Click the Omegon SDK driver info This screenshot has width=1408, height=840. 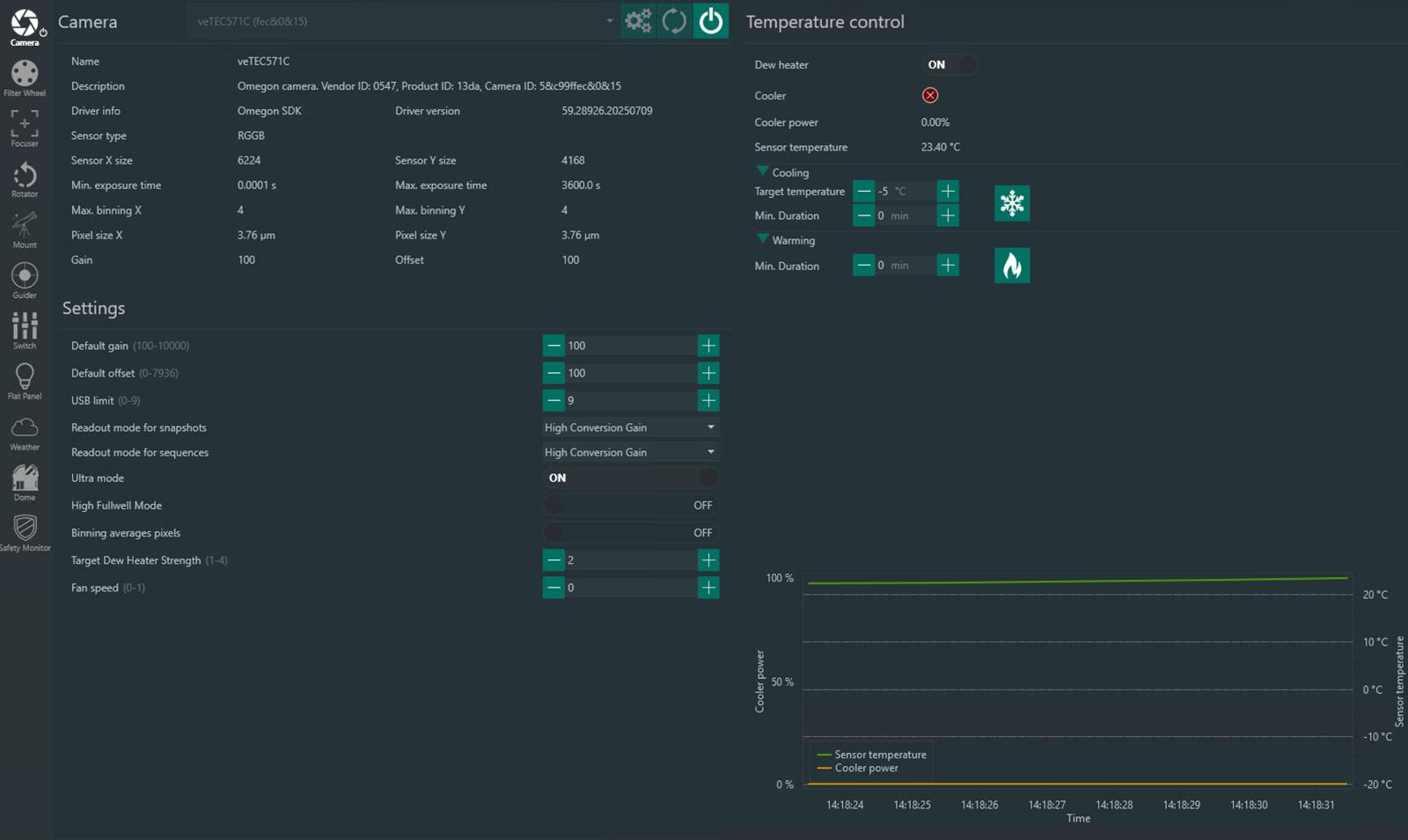[269, 111]
